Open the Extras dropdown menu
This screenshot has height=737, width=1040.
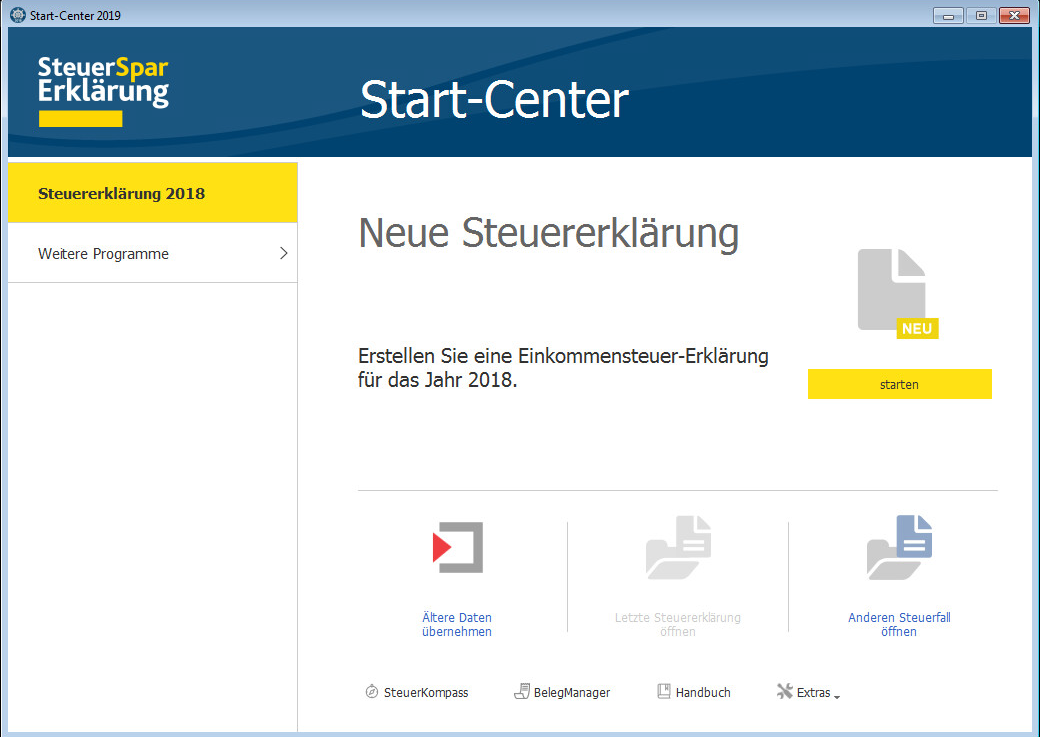(x=813, y=693)
